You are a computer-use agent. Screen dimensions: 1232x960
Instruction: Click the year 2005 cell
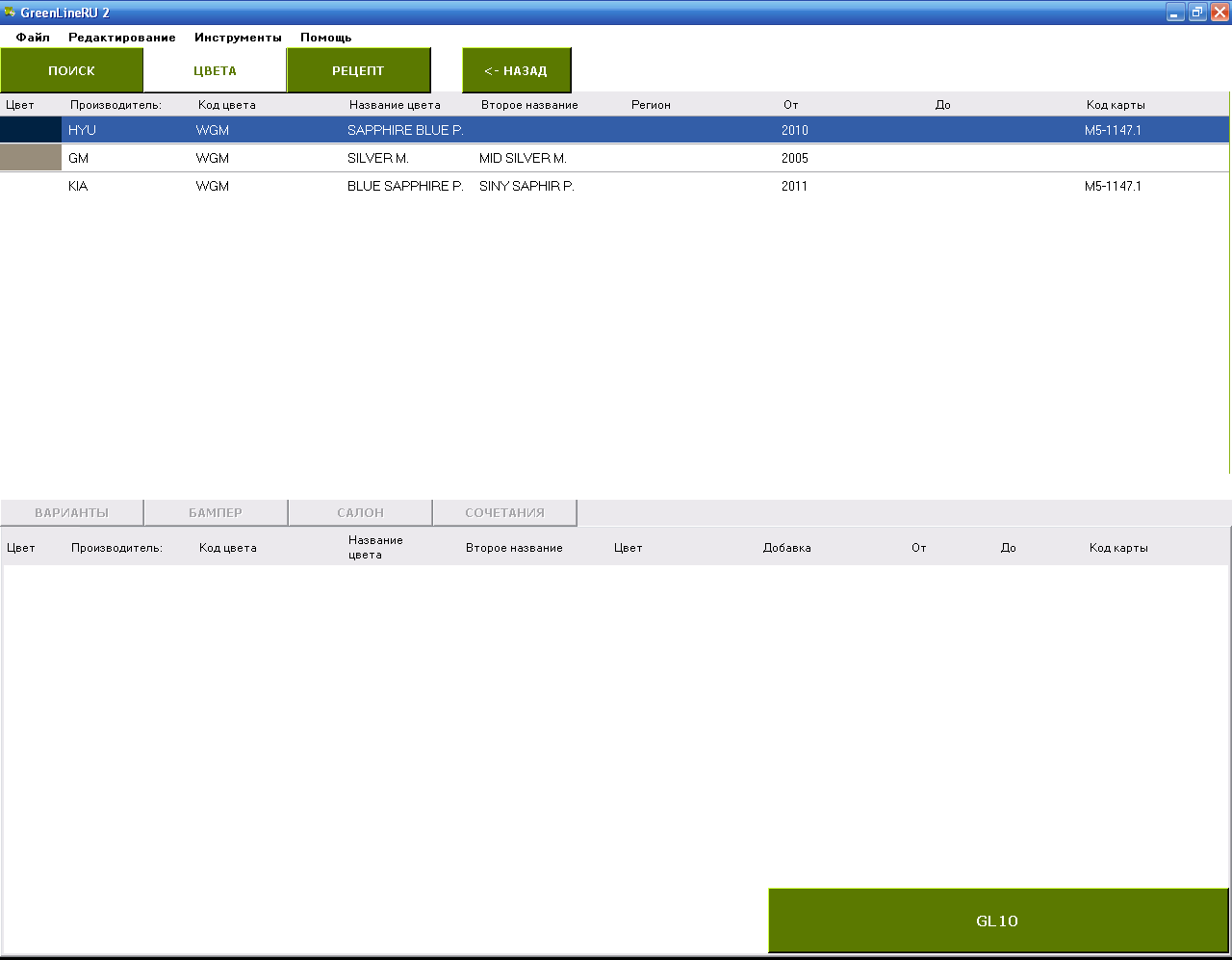(x=795, y=158)
